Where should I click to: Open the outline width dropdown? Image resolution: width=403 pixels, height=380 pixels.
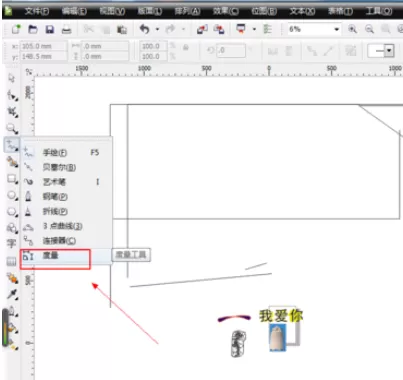[x=389, y=51]
